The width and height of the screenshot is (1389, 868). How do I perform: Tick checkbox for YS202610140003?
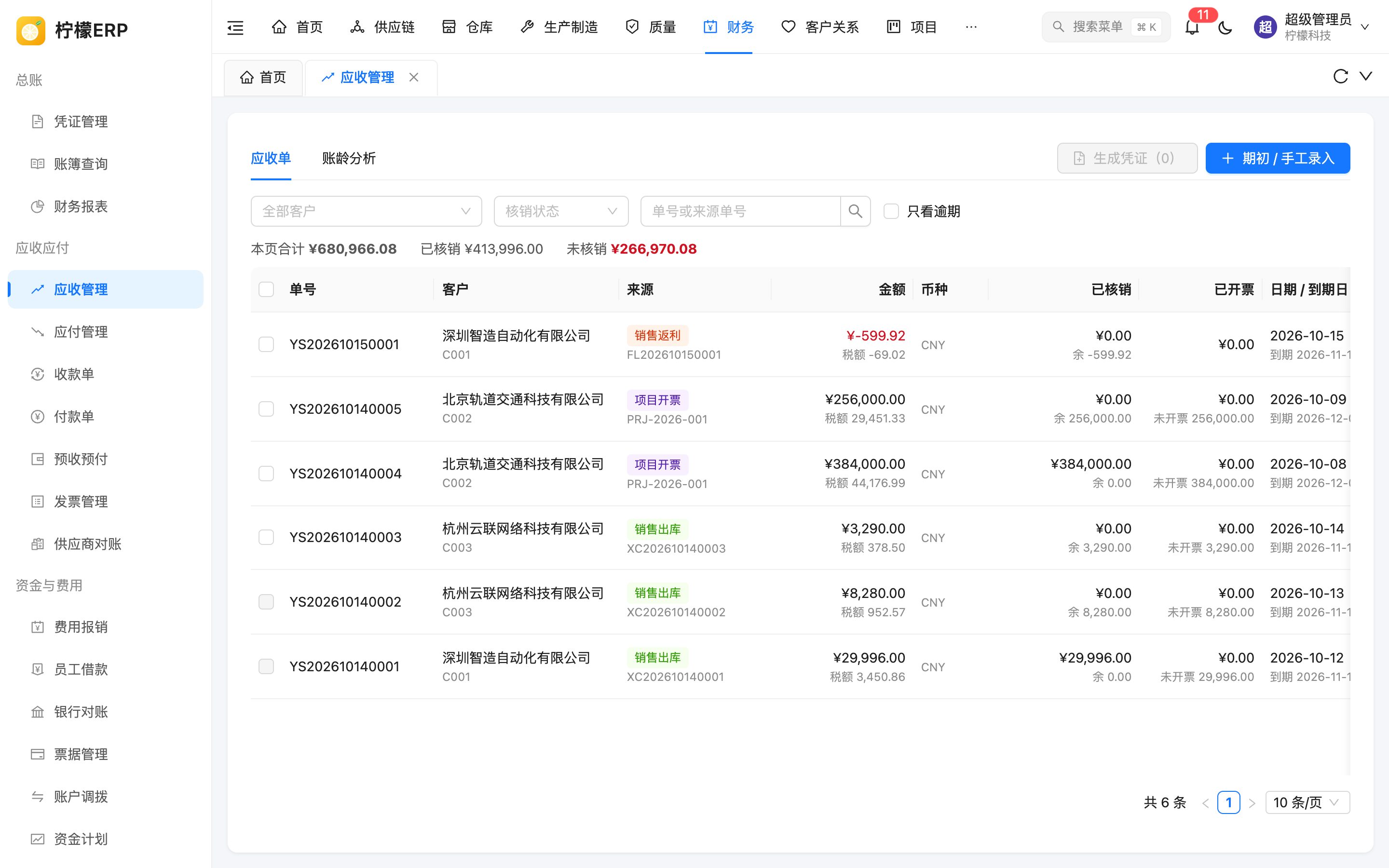[266, 537]
